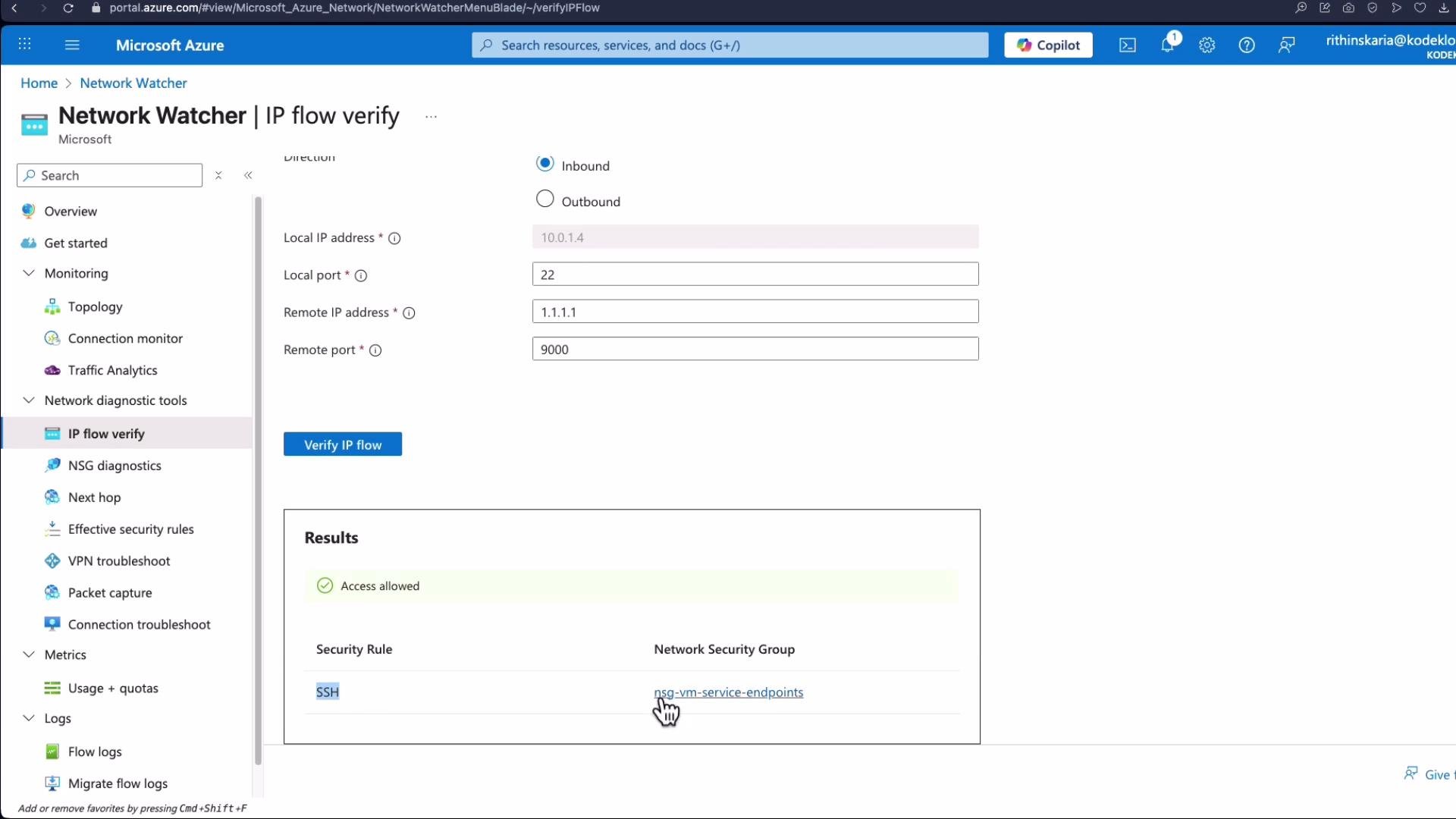
Task: Click the Local IP address info icon
Action: click(x=394, y=238)
